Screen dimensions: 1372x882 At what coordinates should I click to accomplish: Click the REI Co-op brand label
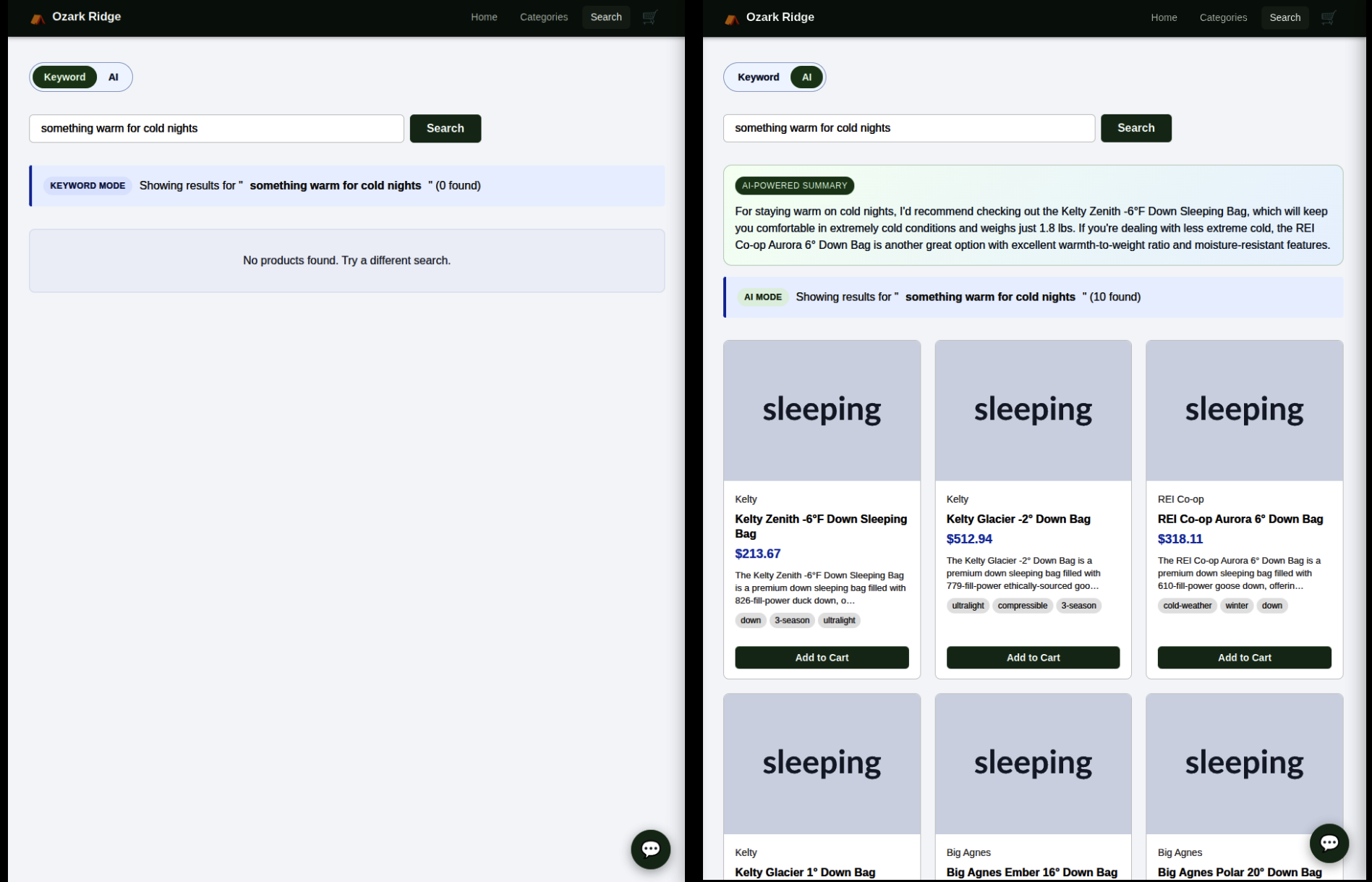[1180, 499]
